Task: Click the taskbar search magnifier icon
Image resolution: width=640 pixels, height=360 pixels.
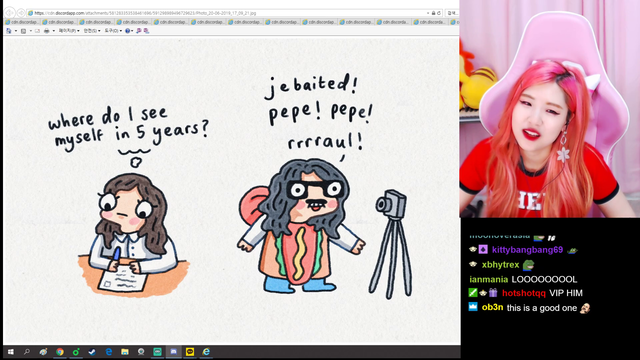Action: point(27,351)
